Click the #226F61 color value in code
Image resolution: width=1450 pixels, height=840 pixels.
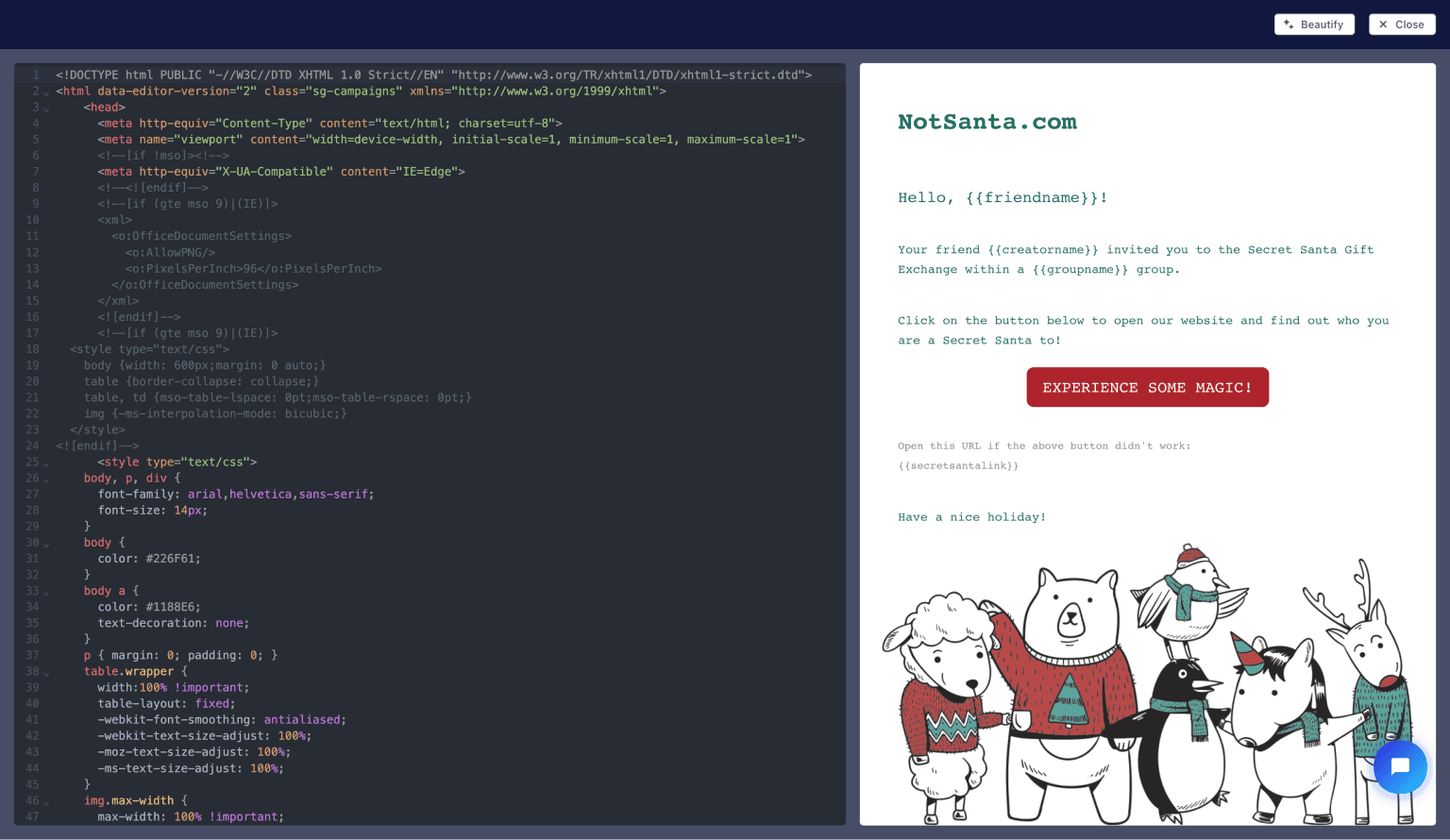tap(173, 559)
